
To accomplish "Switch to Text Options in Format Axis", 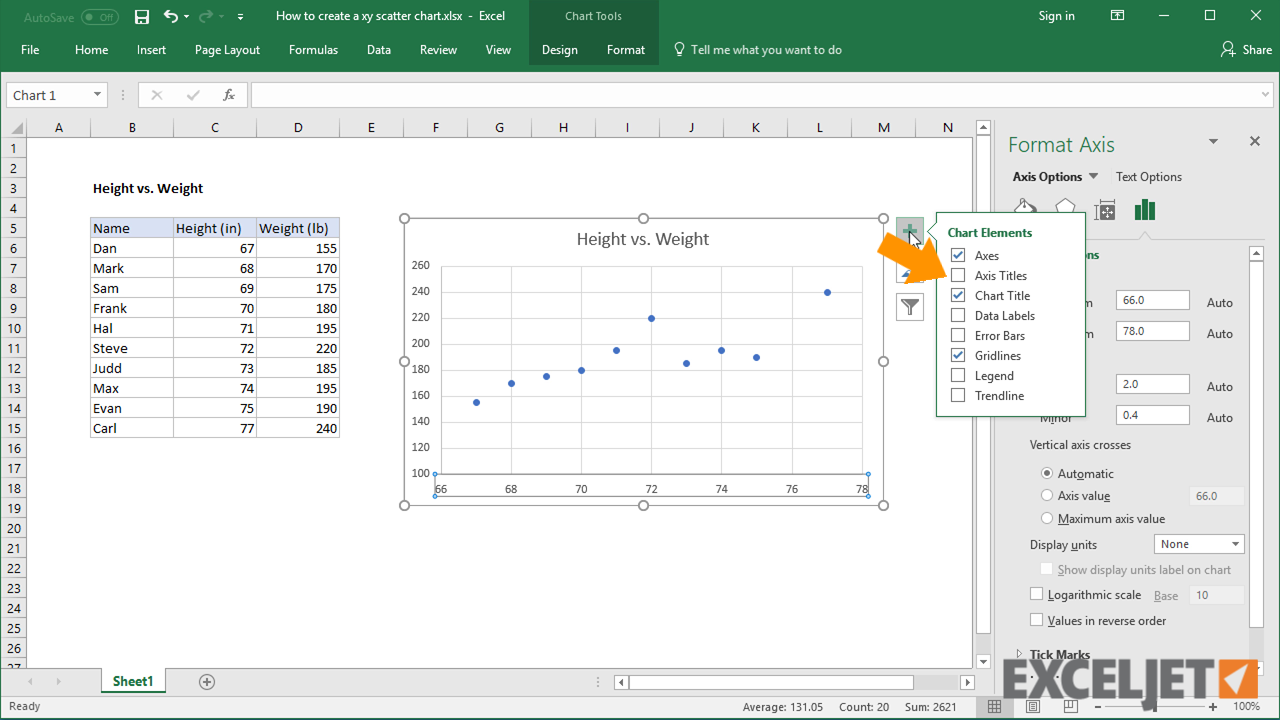I will click(1148, 177).
